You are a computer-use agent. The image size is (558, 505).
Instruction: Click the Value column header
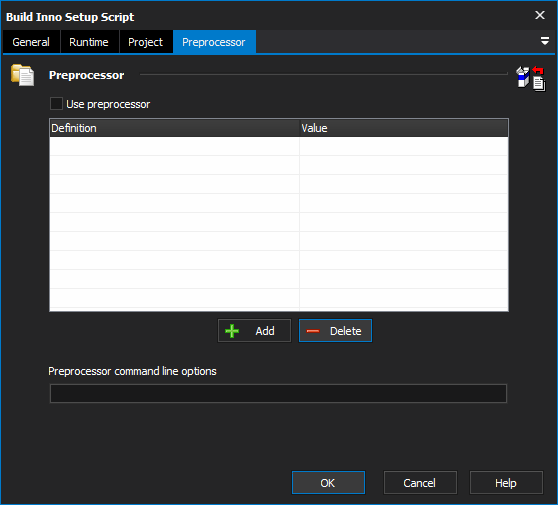tap(404, 128)
